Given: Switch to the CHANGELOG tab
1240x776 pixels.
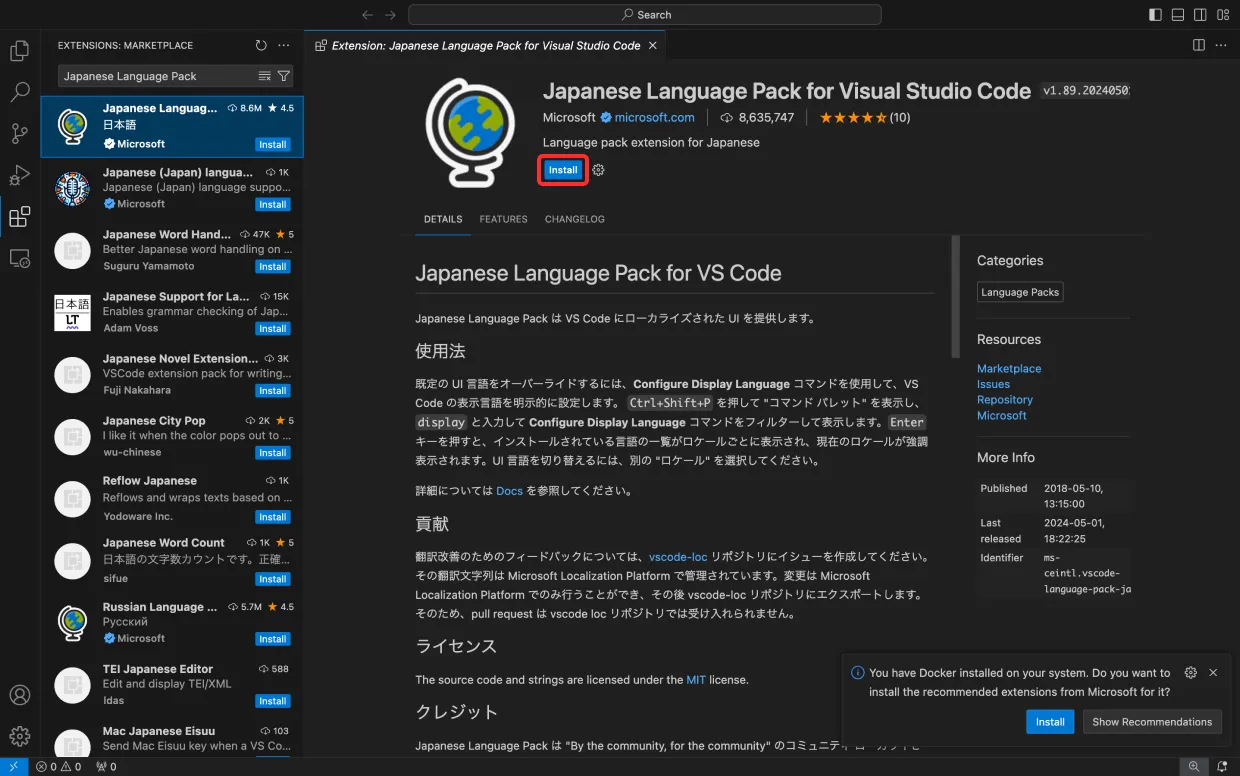Looking at the screenshot, I should click(575, 219).
